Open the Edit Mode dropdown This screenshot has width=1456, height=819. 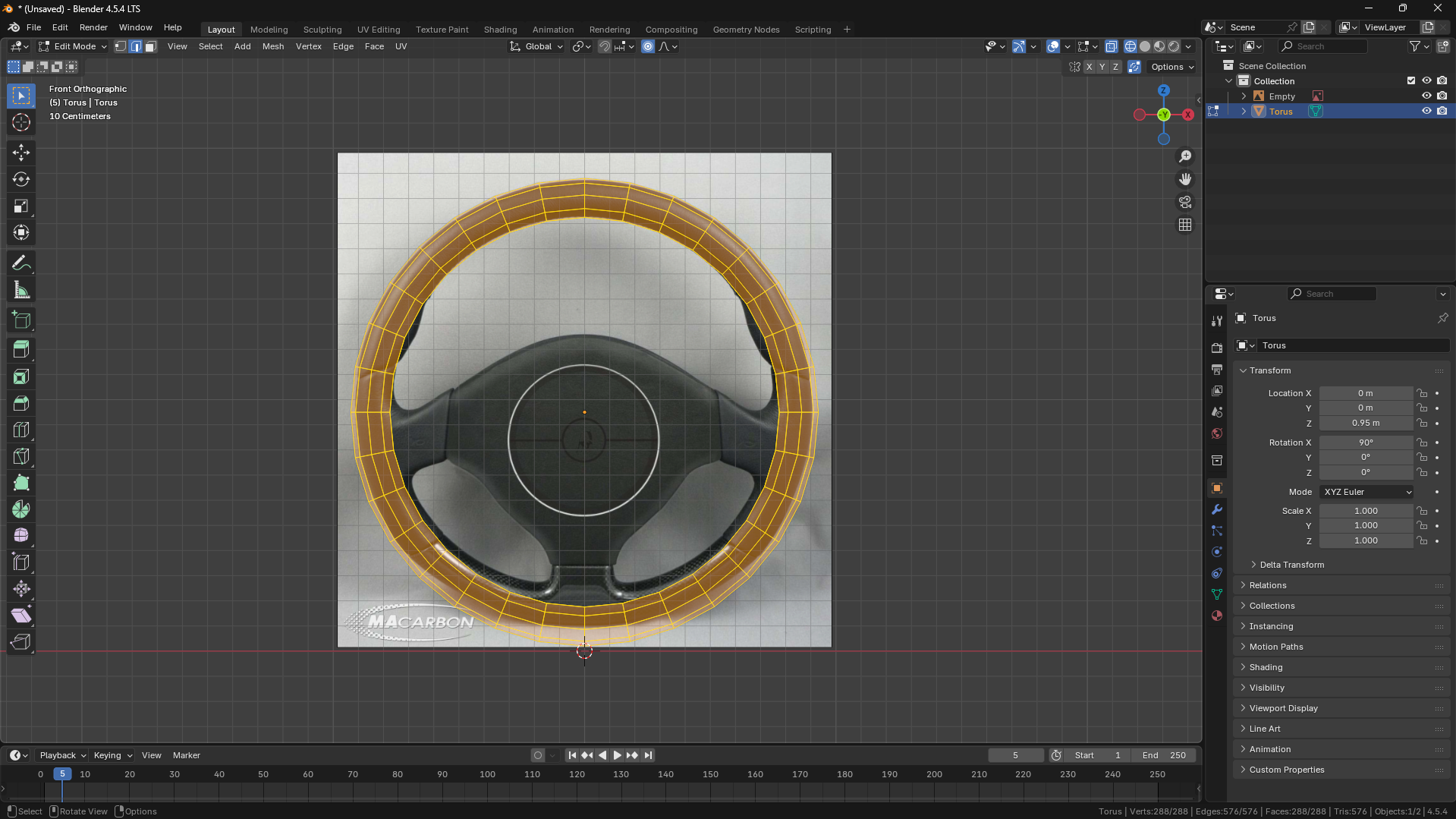(74, 46)
